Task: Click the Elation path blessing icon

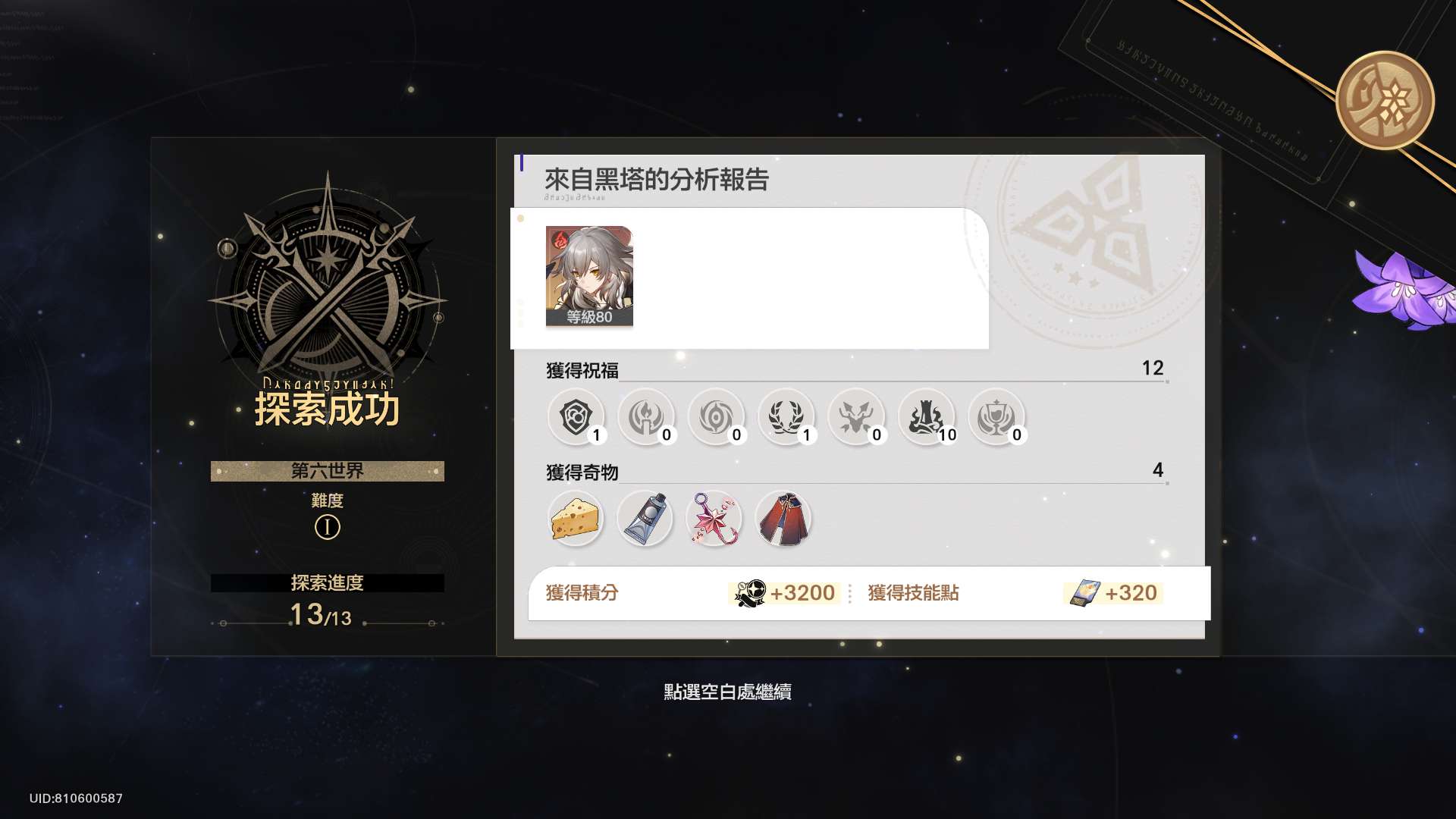Action: pyautogui.click(x=996, y=416)
